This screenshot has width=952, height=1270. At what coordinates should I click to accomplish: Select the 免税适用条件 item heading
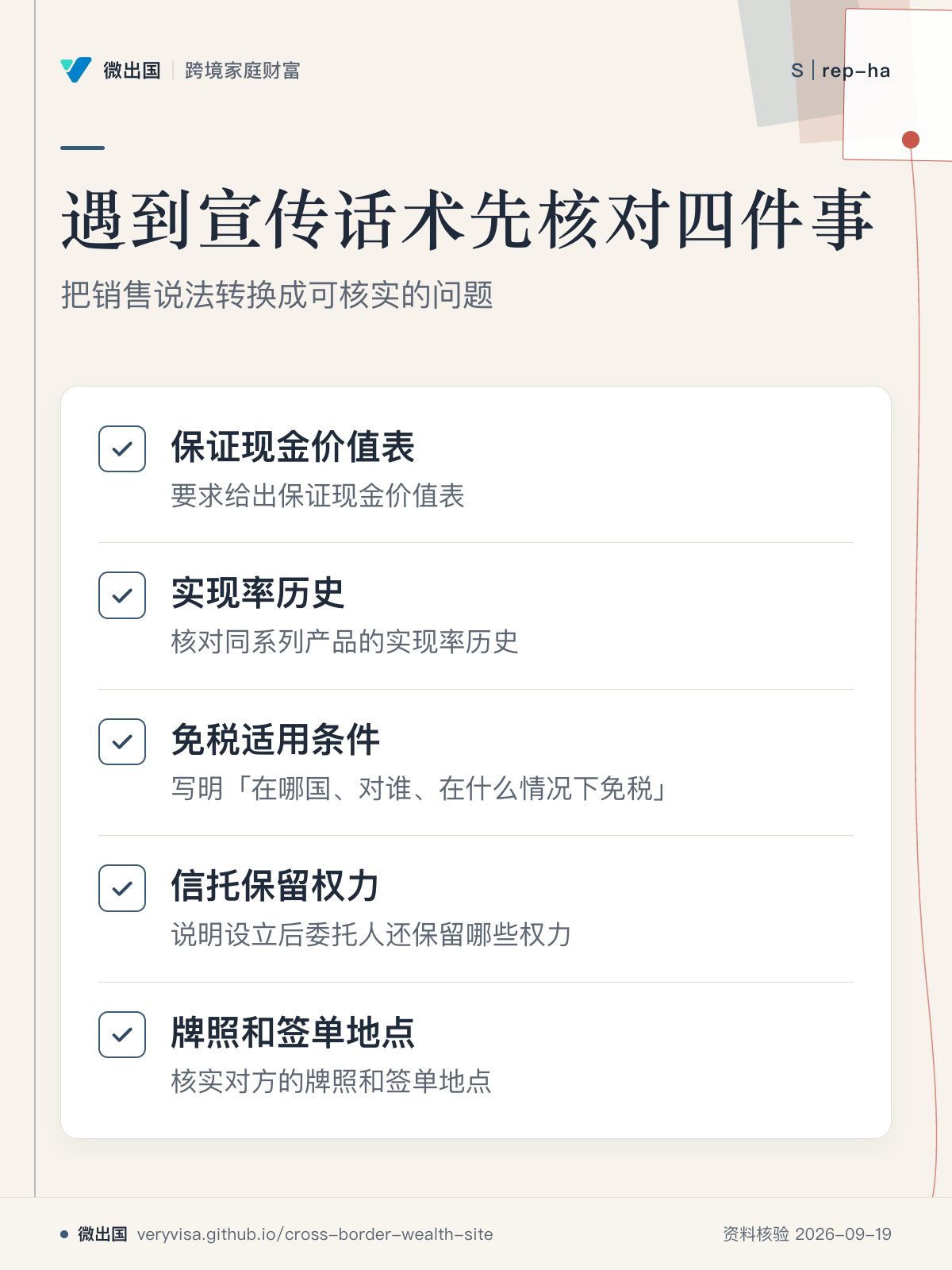pos(275,740)
